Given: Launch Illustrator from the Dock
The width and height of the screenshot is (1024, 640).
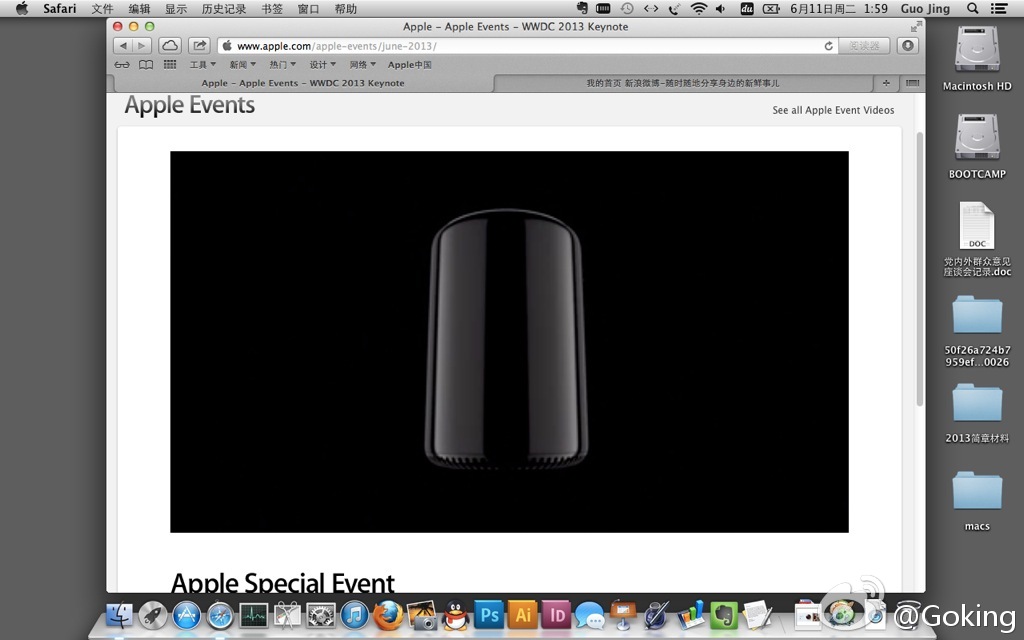Looking at the screenshot, I should (x=523, y=615).
